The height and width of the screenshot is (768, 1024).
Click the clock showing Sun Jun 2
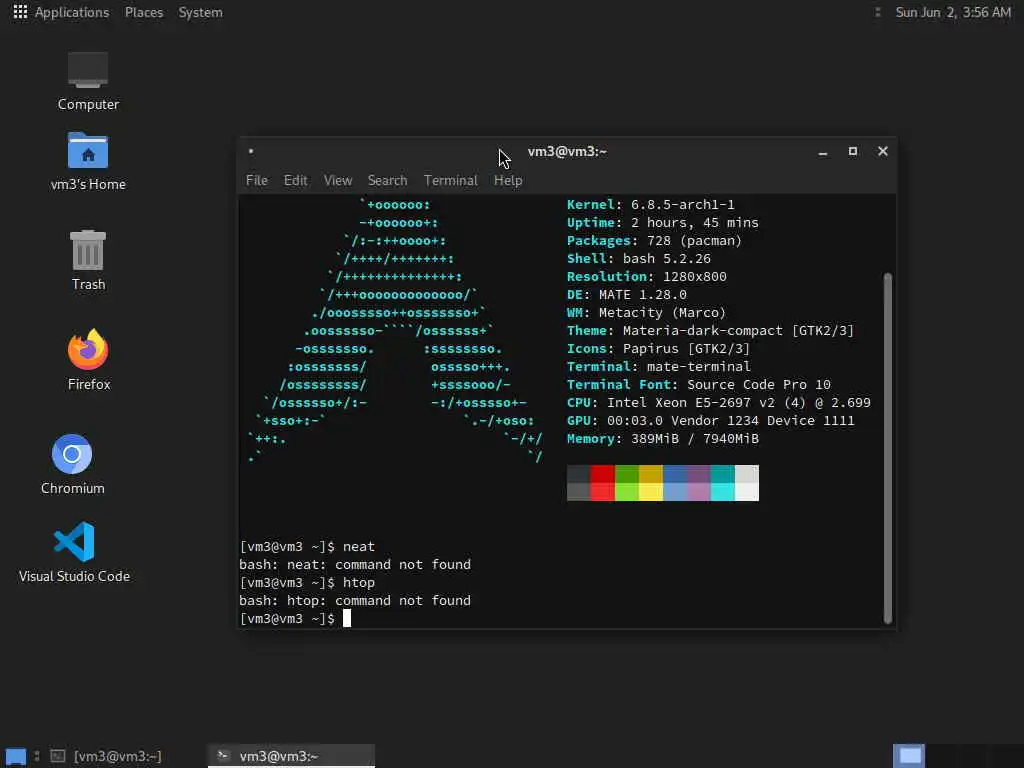(x=953, y=12)
